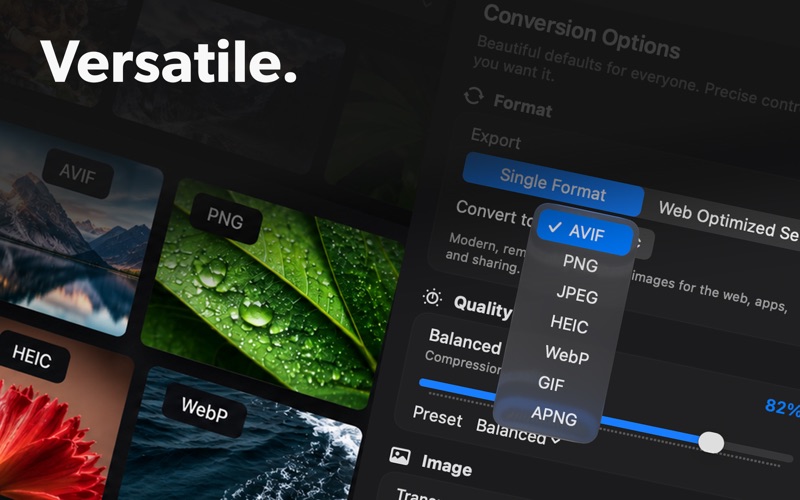Click the HEIC badge on flower image
800x500 pixels.
pos(32,356)
